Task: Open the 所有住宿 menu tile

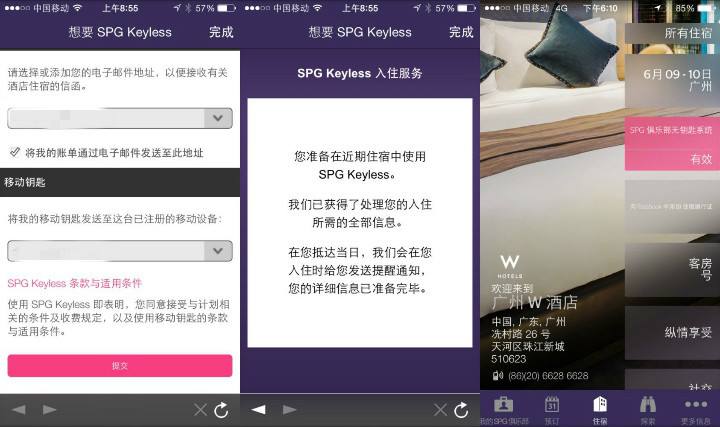Action: pyautogui.click(x=672, y=33)
